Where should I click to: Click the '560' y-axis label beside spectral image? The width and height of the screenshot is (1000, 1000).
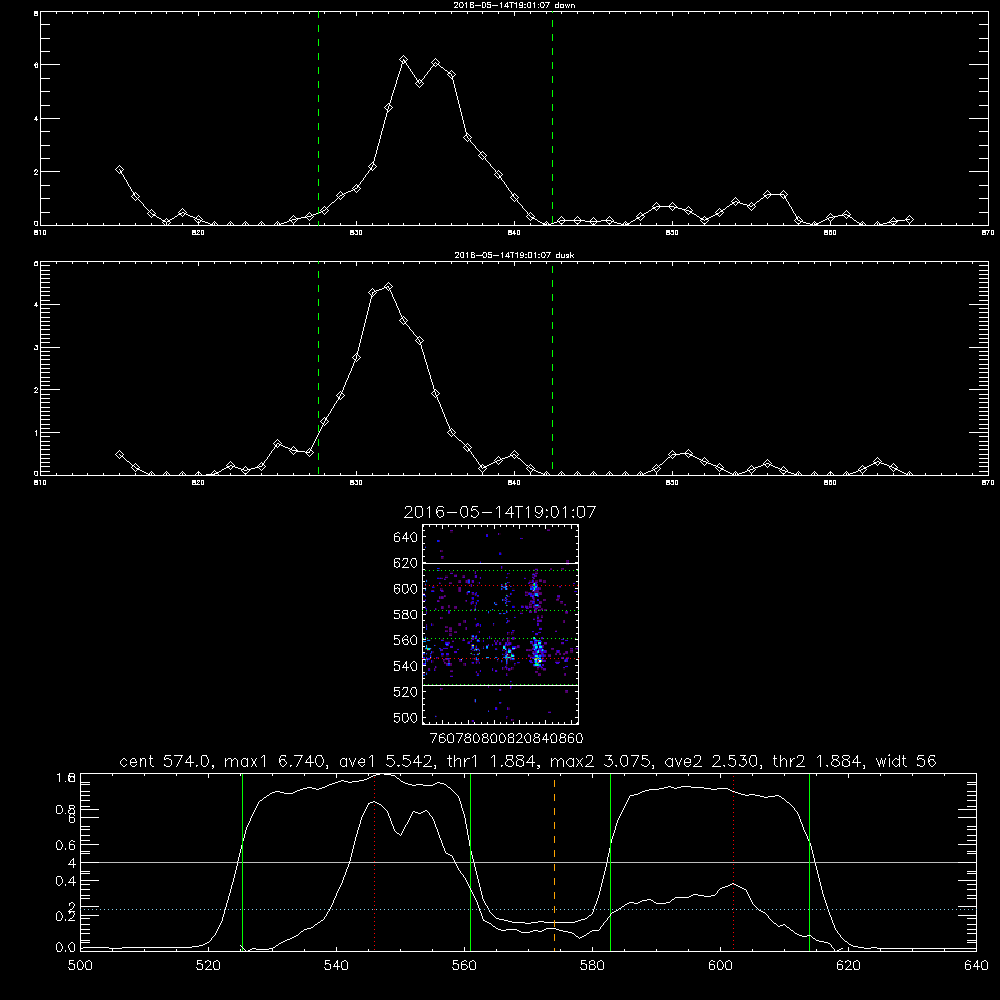[406, 640]
